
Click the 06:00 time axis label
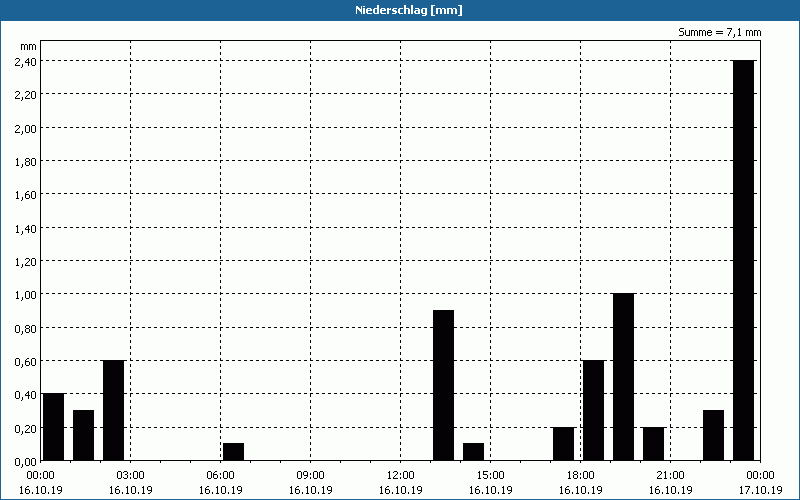[x=220, y=476]
